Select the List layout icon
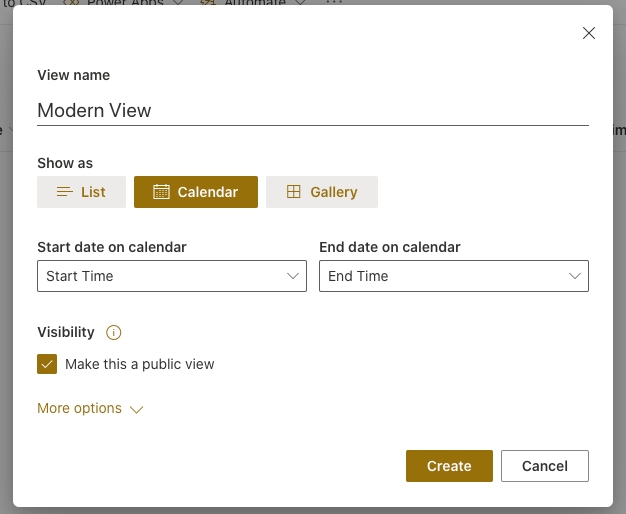Viewport: 626px width, 514px height. 65,192
